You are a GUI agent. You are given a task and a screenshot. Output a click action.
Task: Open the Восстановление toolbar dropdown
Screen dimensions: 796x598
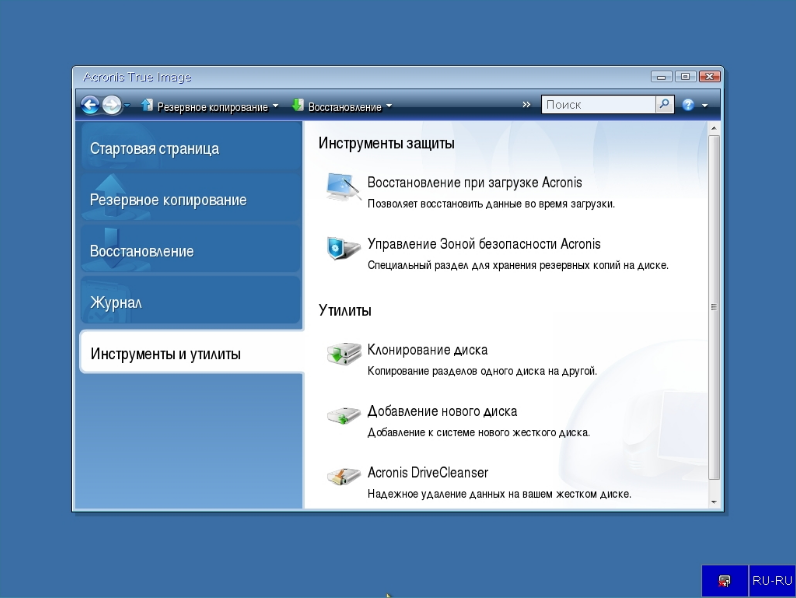point(342,106)
